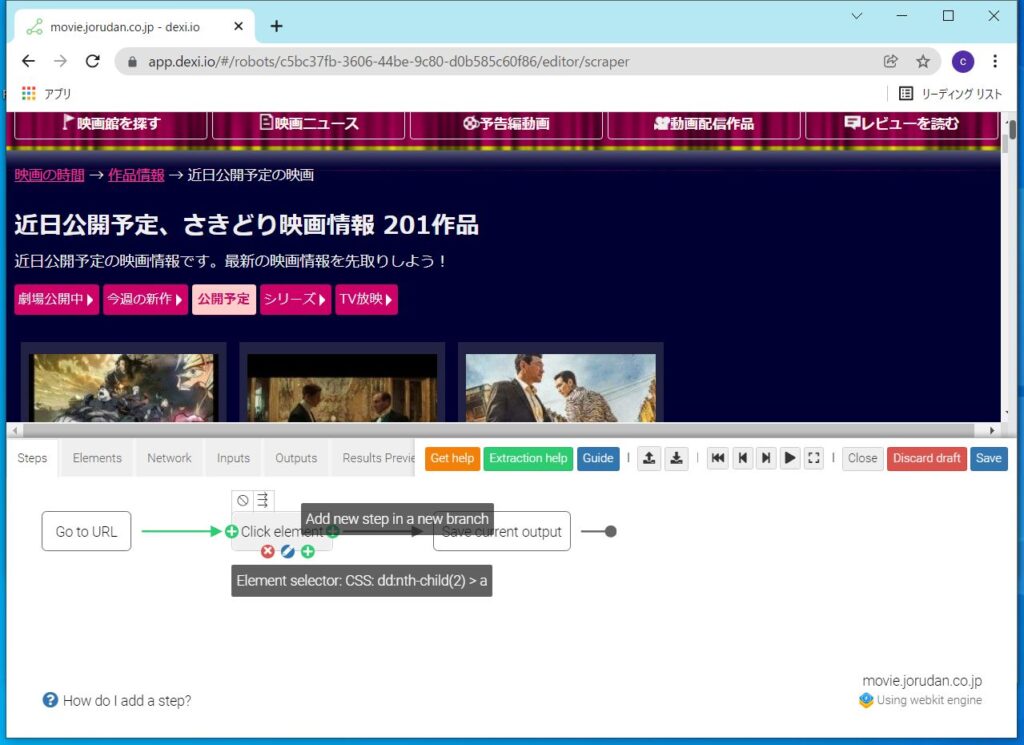
Task: Toggle fullscreen editor view
Action: 814,458
